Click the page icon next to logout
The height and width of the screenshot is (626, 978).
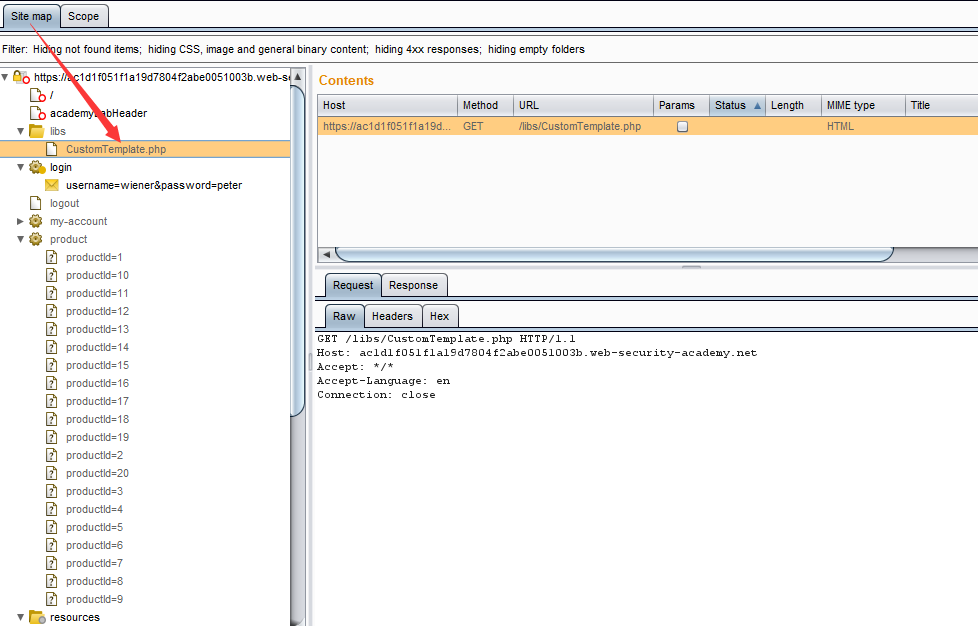click(36, 203)
